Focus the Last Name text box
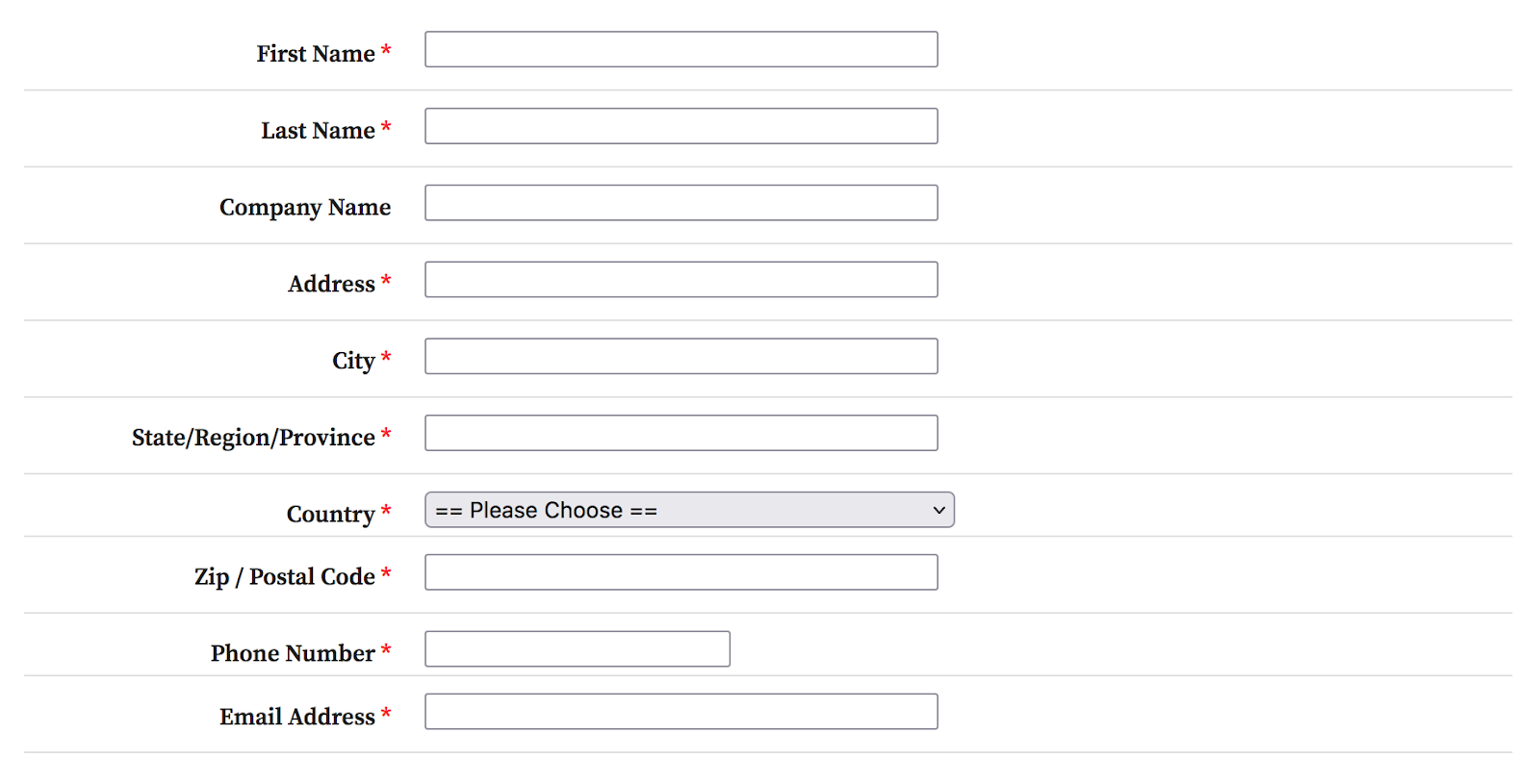 [680, 126]
